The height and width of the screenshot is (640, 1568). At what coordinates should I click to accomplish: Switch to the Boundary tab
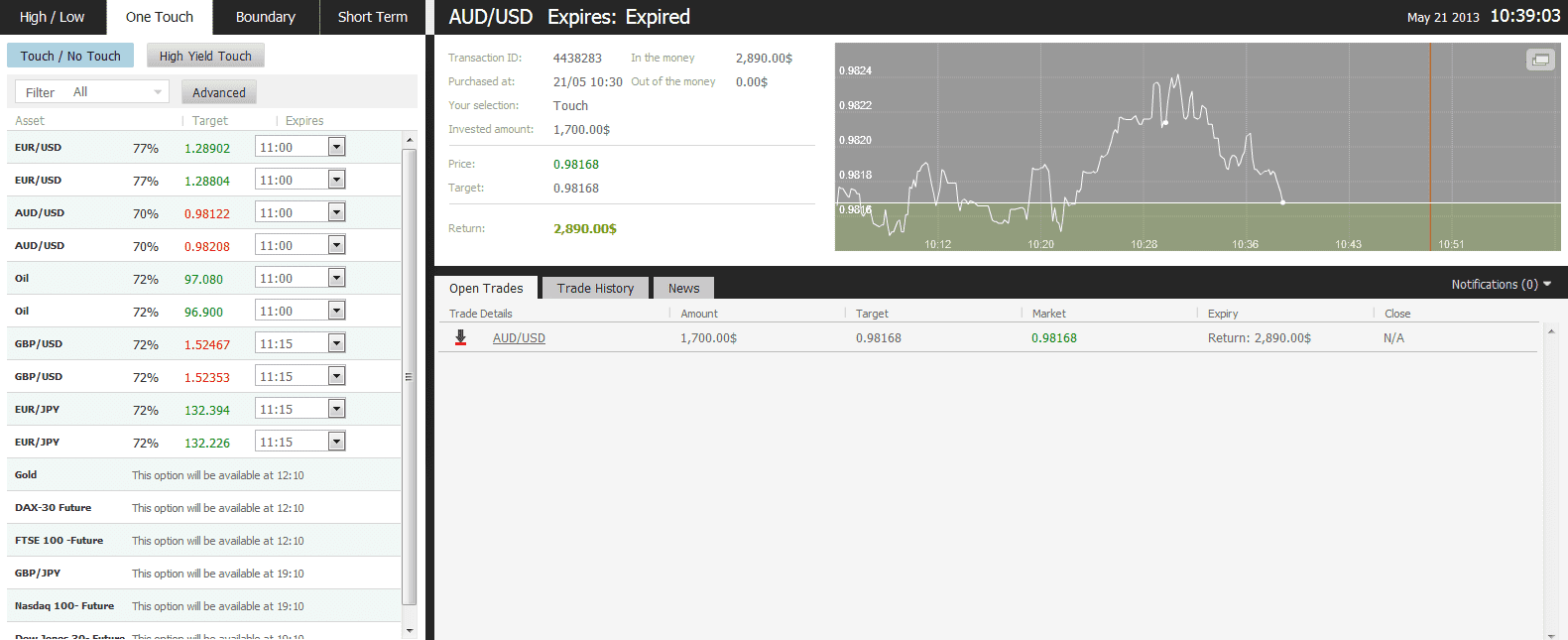265,17
